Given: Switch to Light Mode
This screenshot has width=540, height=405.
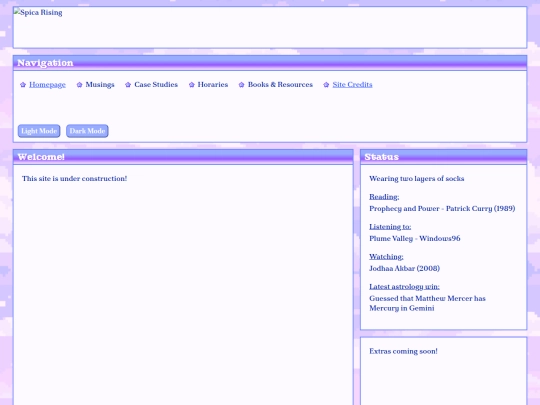Looking at the screenshot, I should 39,131.
